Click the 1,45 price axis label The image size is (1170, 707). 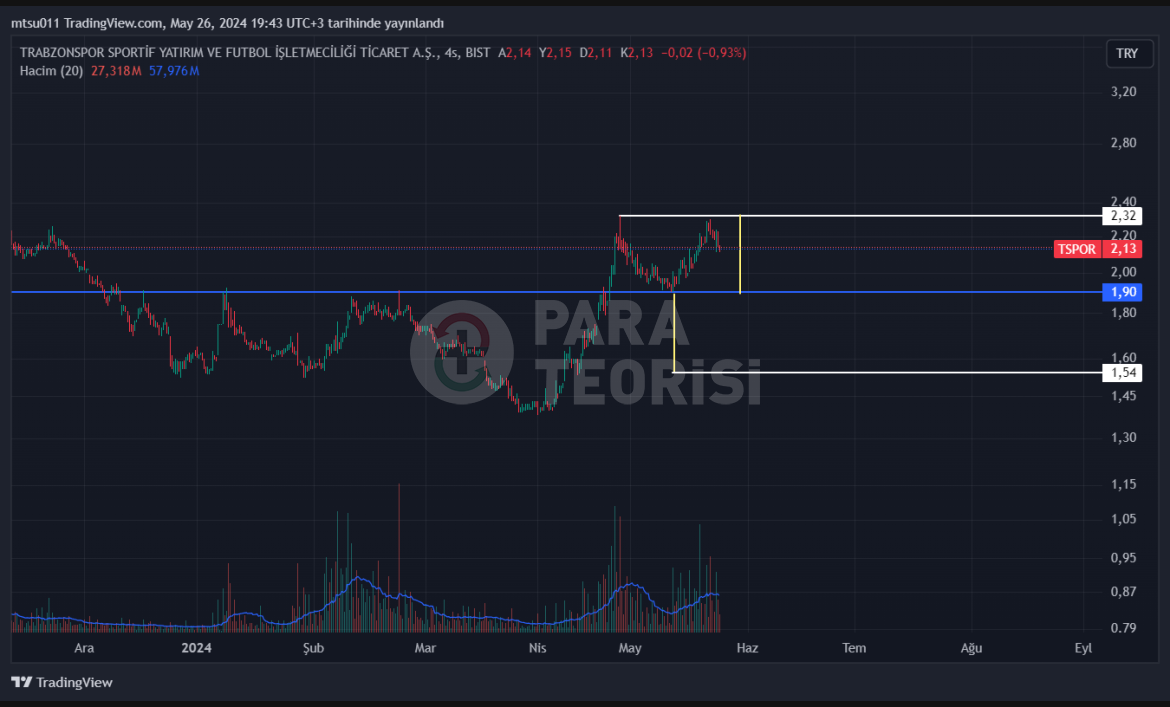1123,396
